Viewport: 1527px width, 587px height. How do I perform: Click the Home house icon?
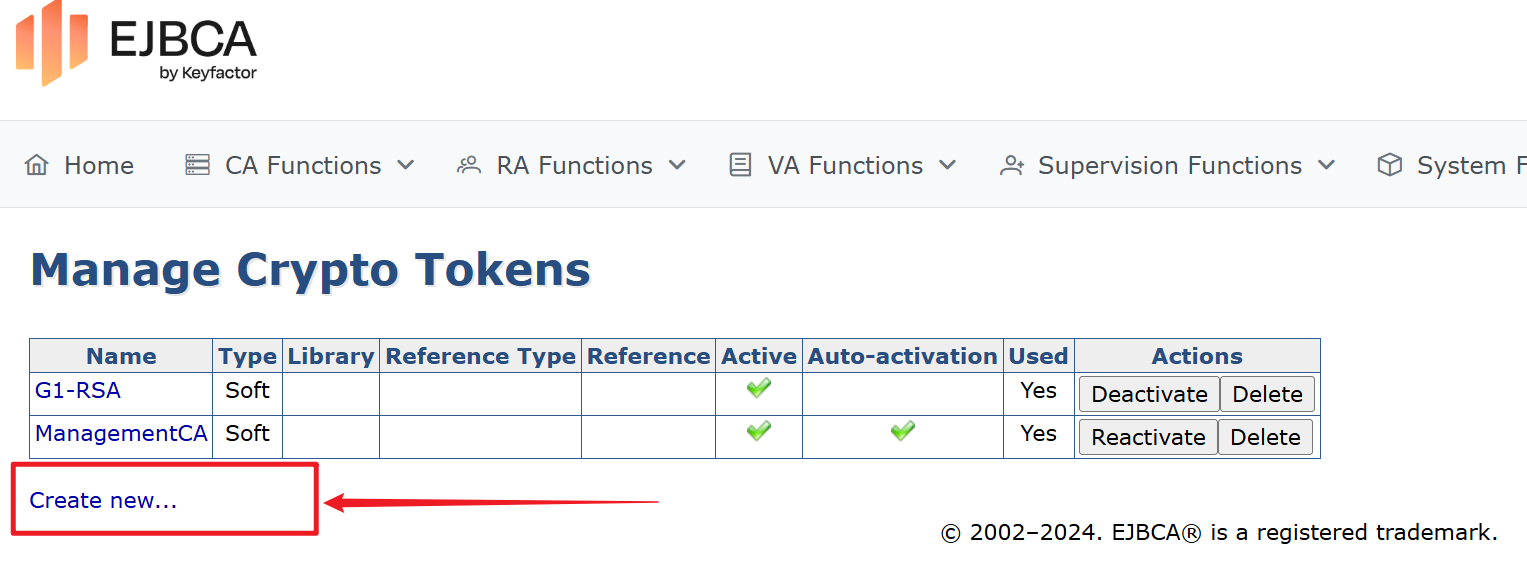coord(37,165)
